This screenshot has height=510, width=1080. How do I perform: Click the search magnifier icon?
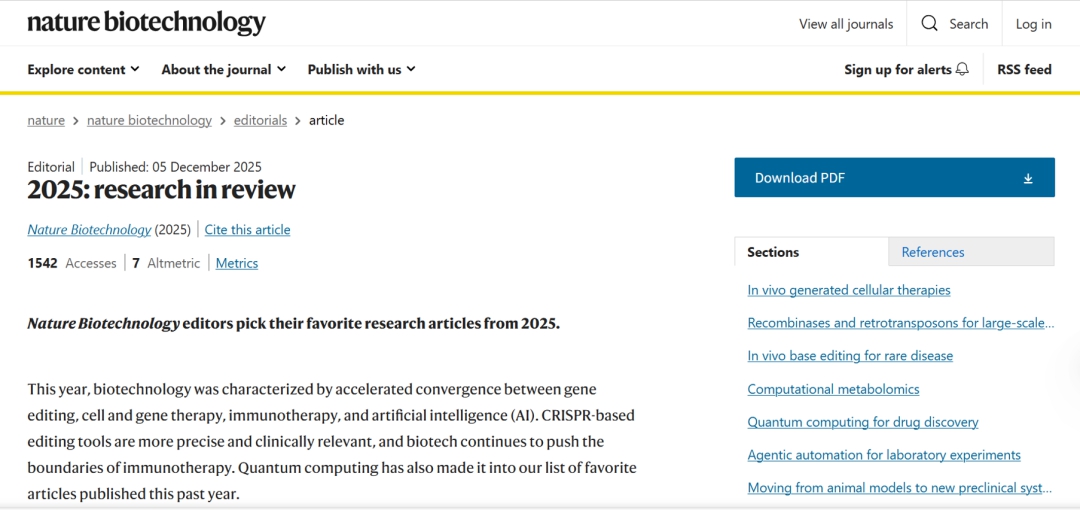(x=930, y=24)
